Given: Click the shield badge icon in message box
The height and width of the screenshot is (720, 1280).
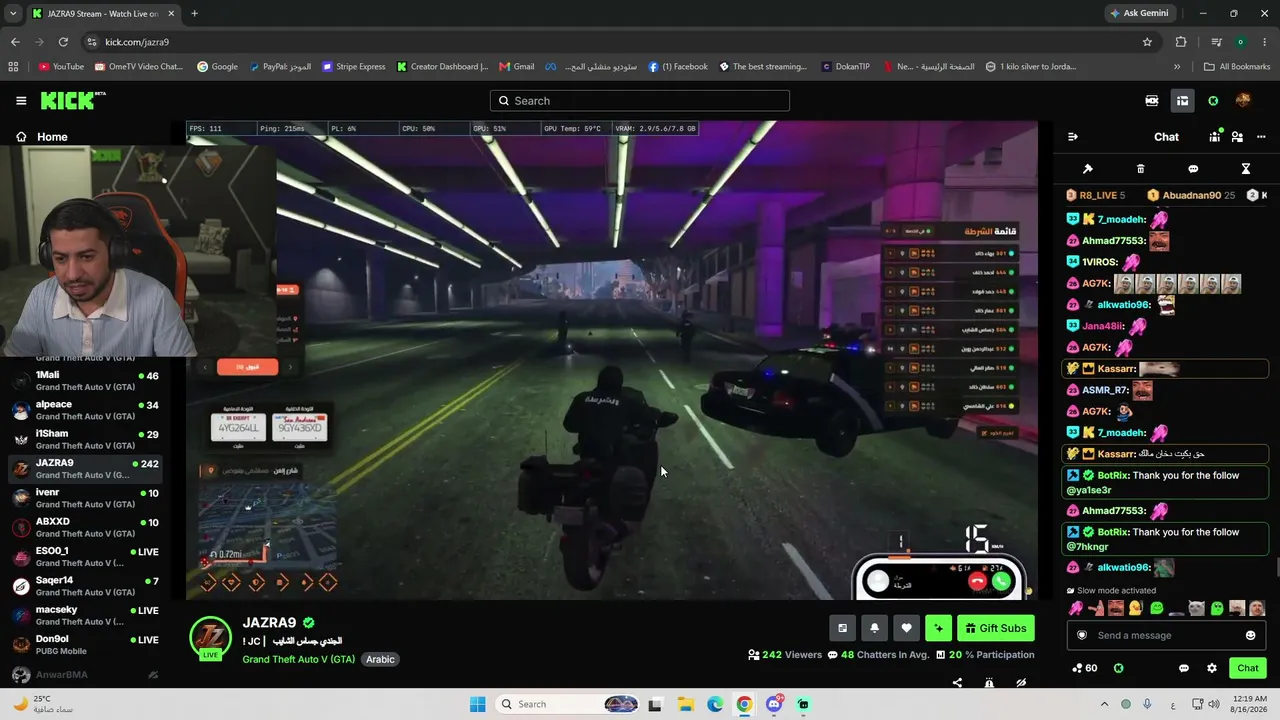Looking at the screenshot, I should coord(1081,635).
